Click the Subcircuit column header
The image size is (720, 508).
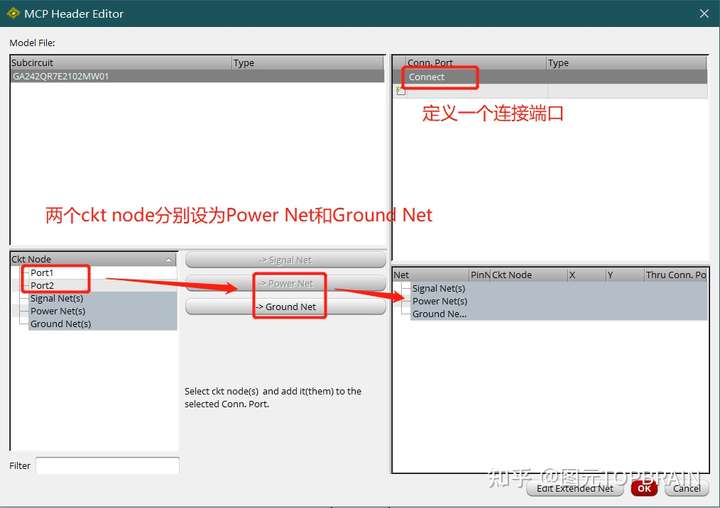click(x=121, y=62)
